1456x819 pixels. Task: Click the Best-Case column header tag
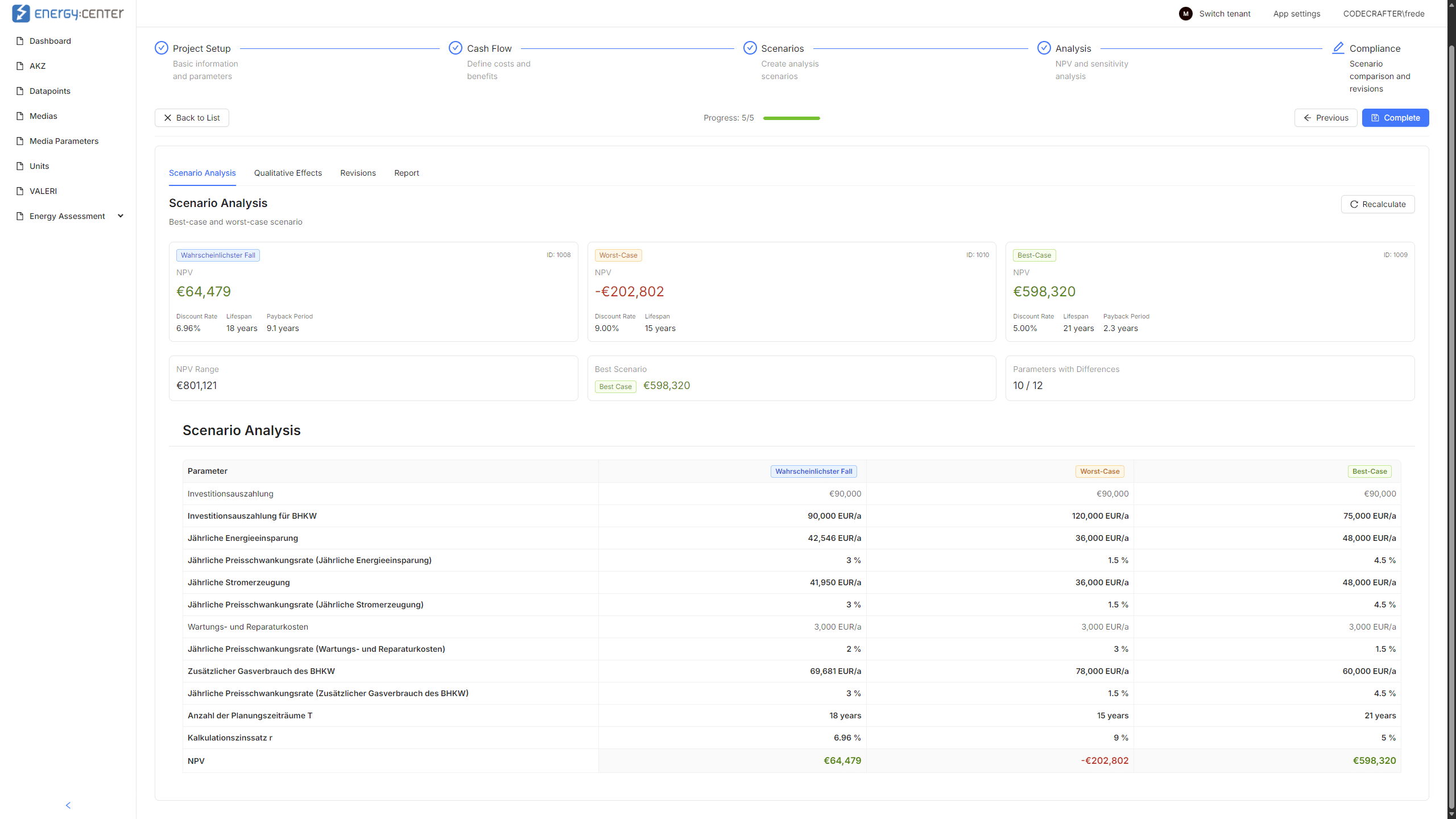pyautogui.click(x=1370, y=471)
